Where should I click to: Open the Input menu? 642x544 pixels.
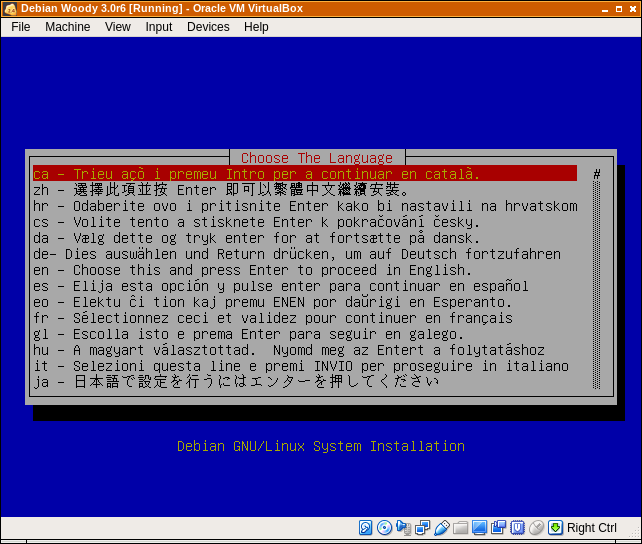pos(159,27)
